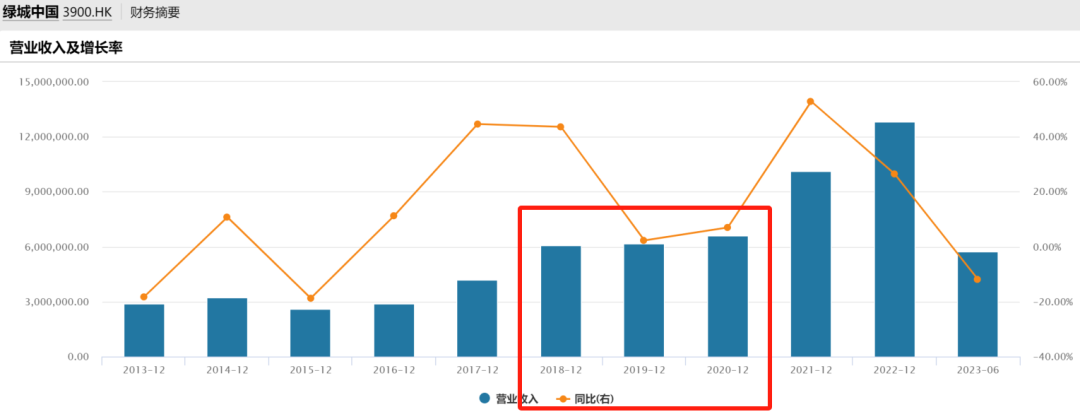1080x419 pixels.
Task: Select the 2017-12 revenue bar
Action: [x=477, y=318]
